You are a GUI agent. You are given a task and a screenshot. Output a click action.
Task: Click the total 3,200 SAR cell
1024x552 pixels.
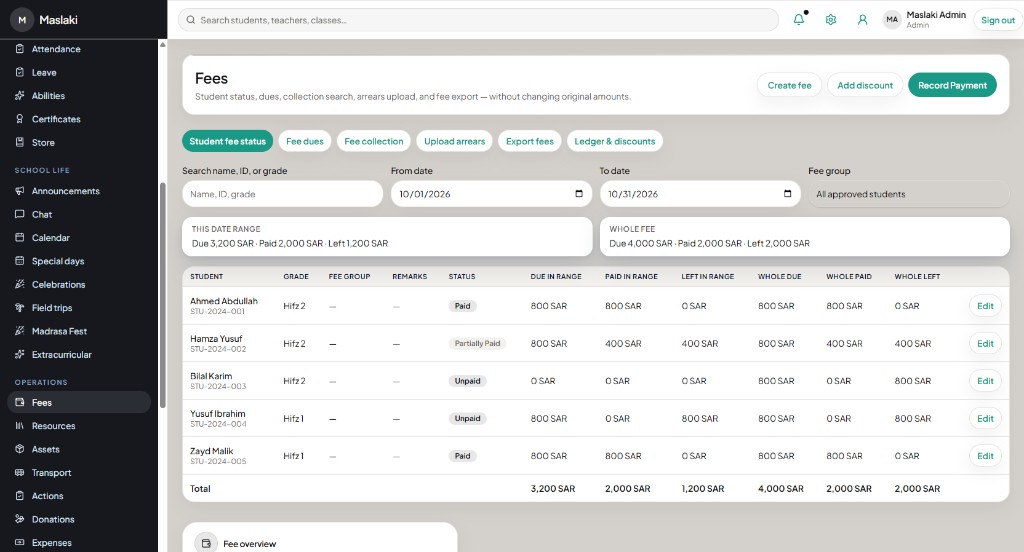pyautogui.click(x=552, y=489)
